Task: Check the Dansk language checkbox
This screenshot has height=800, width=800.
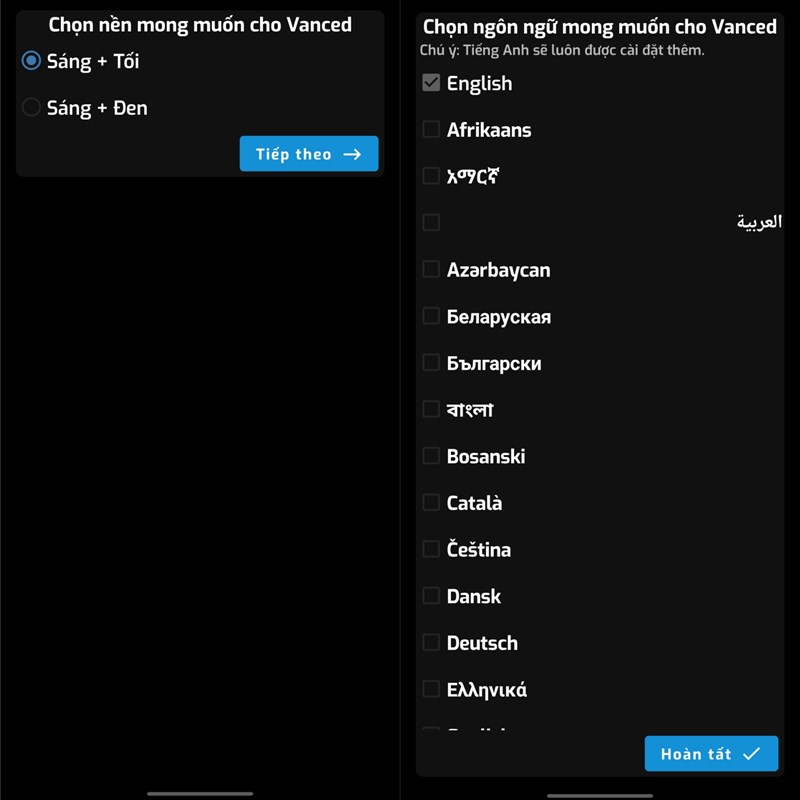Action: tap(431, 596)
